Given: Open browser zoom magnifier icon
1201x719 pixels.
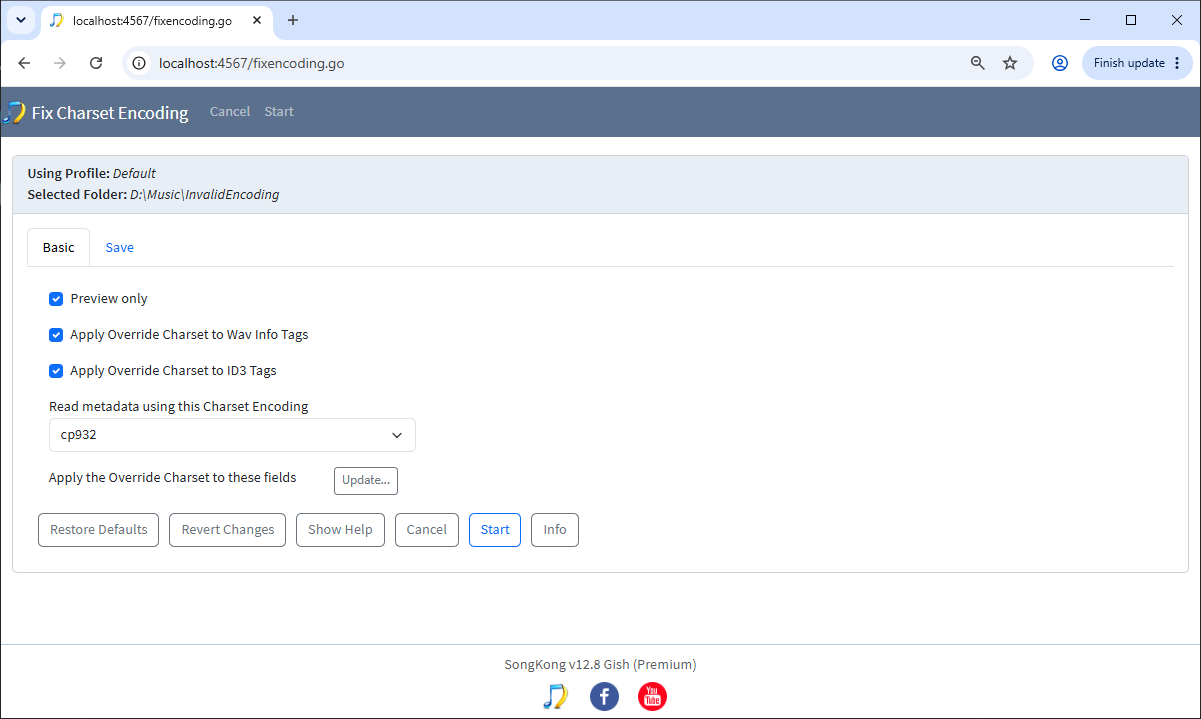Looking at the screenshot, I should tap(978, 63).
